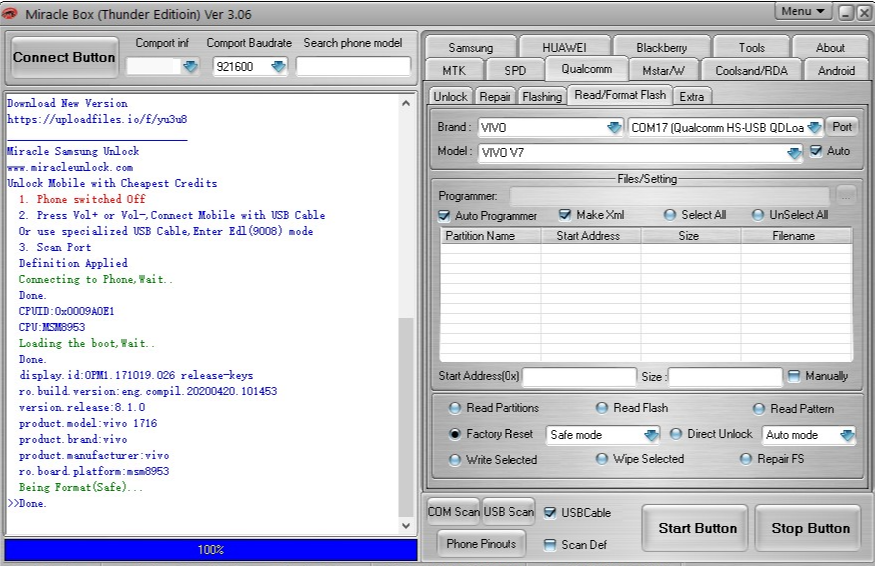Open the Repair sub-tab
This screenshot has width=875, height=566.
tap(494, 97)
